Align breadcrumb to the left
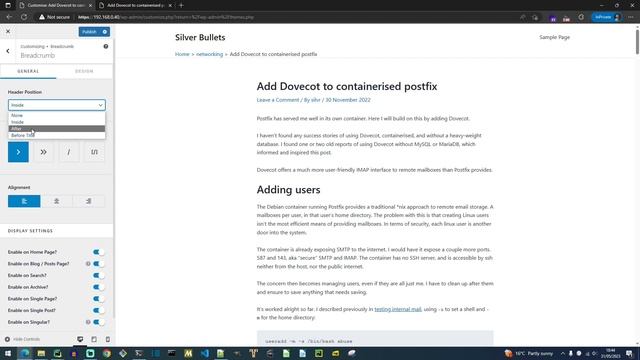The image size is (640, 360). pos(24,201)
